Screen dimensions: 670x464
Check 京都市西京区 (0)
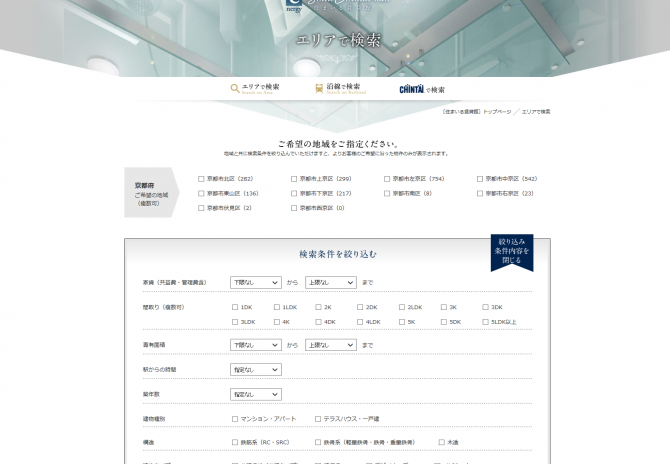click(294, 208)
